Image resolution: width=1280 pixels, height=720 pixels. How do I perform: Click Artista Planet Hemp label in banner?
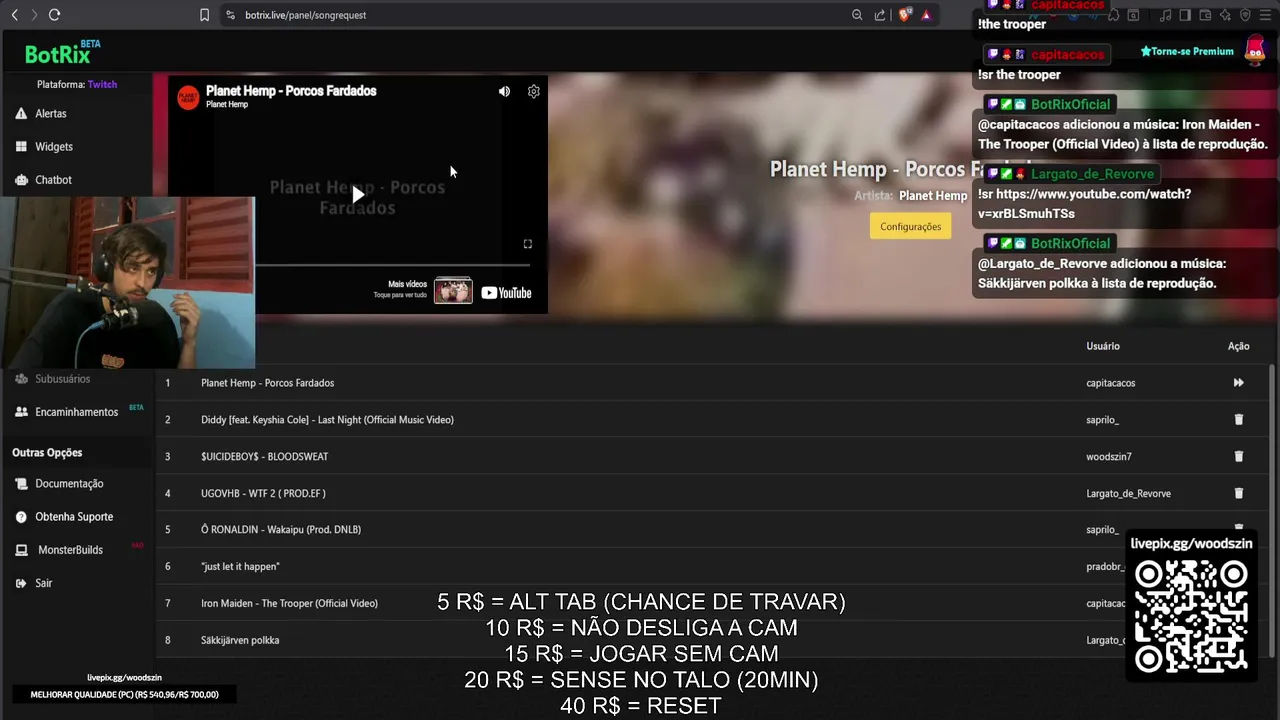click(911, 196)
